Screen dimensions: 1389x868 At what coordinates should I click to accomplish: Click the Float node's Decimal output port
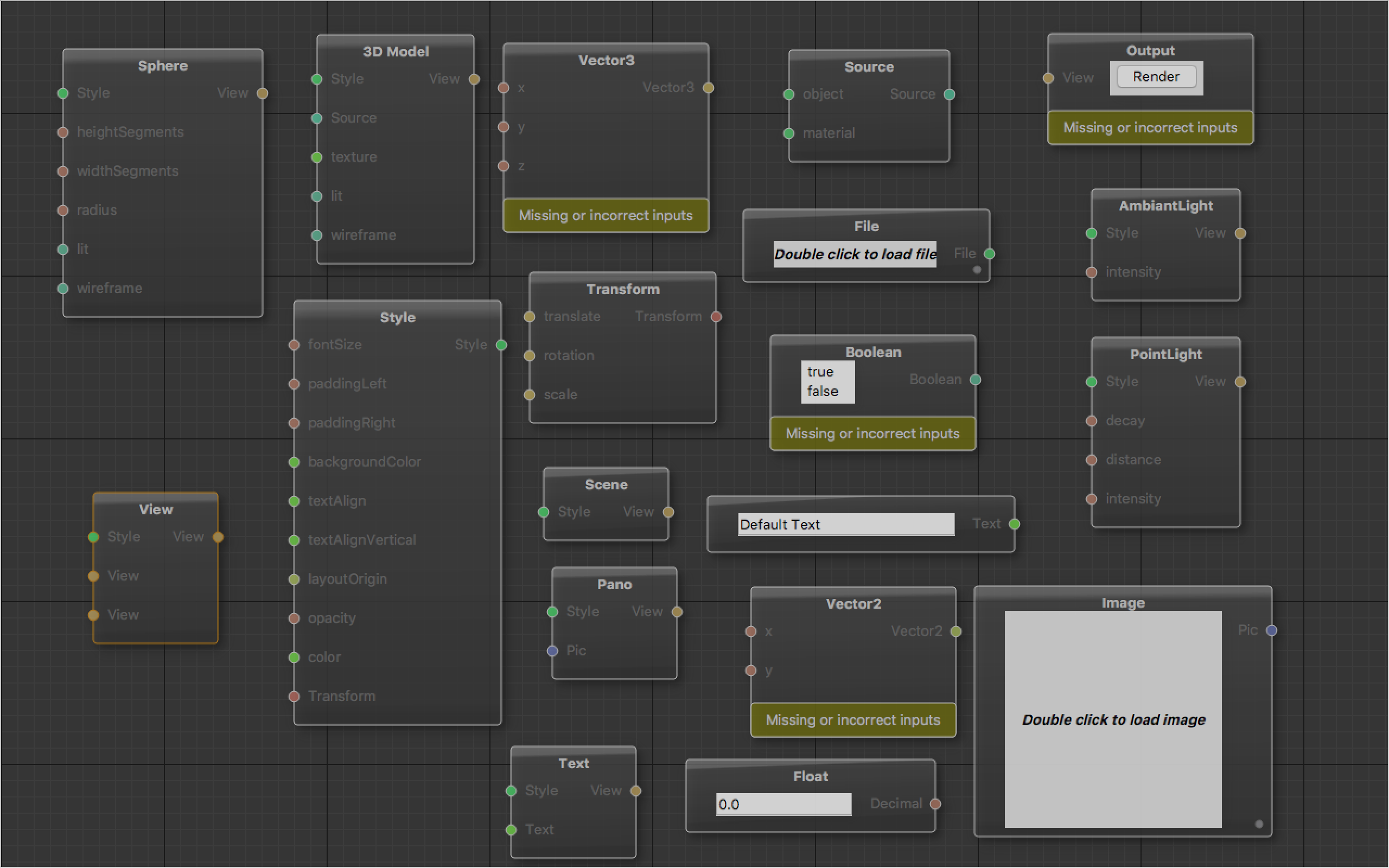click(x=935, y=803)
